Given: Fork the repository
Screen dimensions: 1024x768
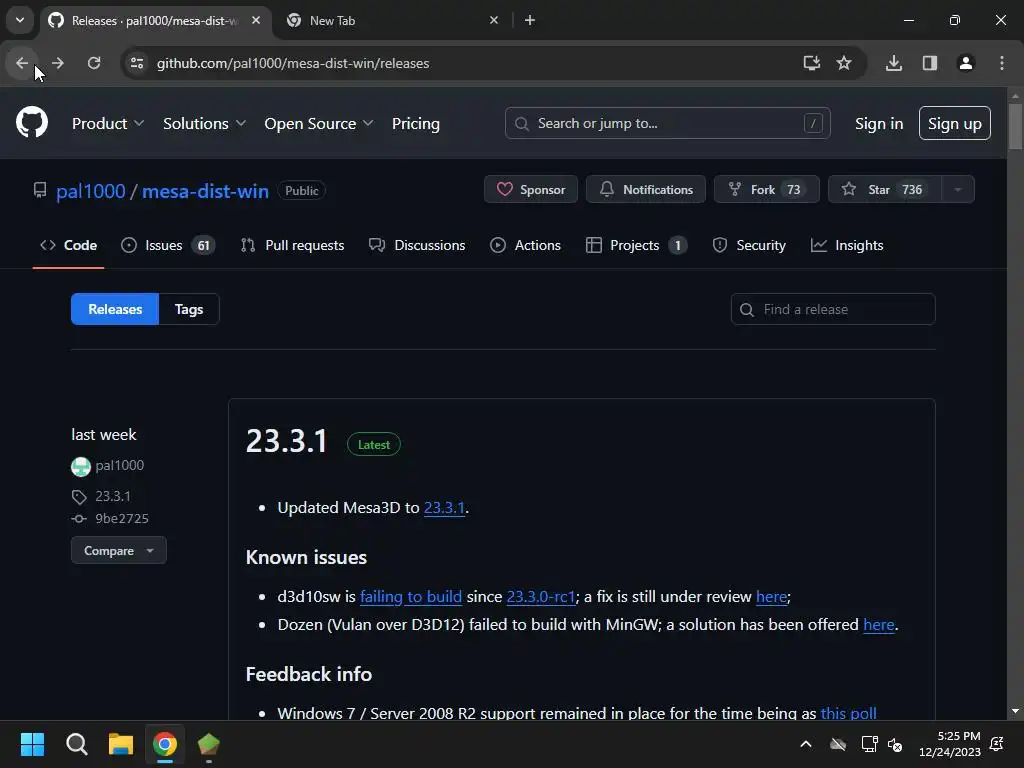Looking at the screenshot, I should coord(767,189).
